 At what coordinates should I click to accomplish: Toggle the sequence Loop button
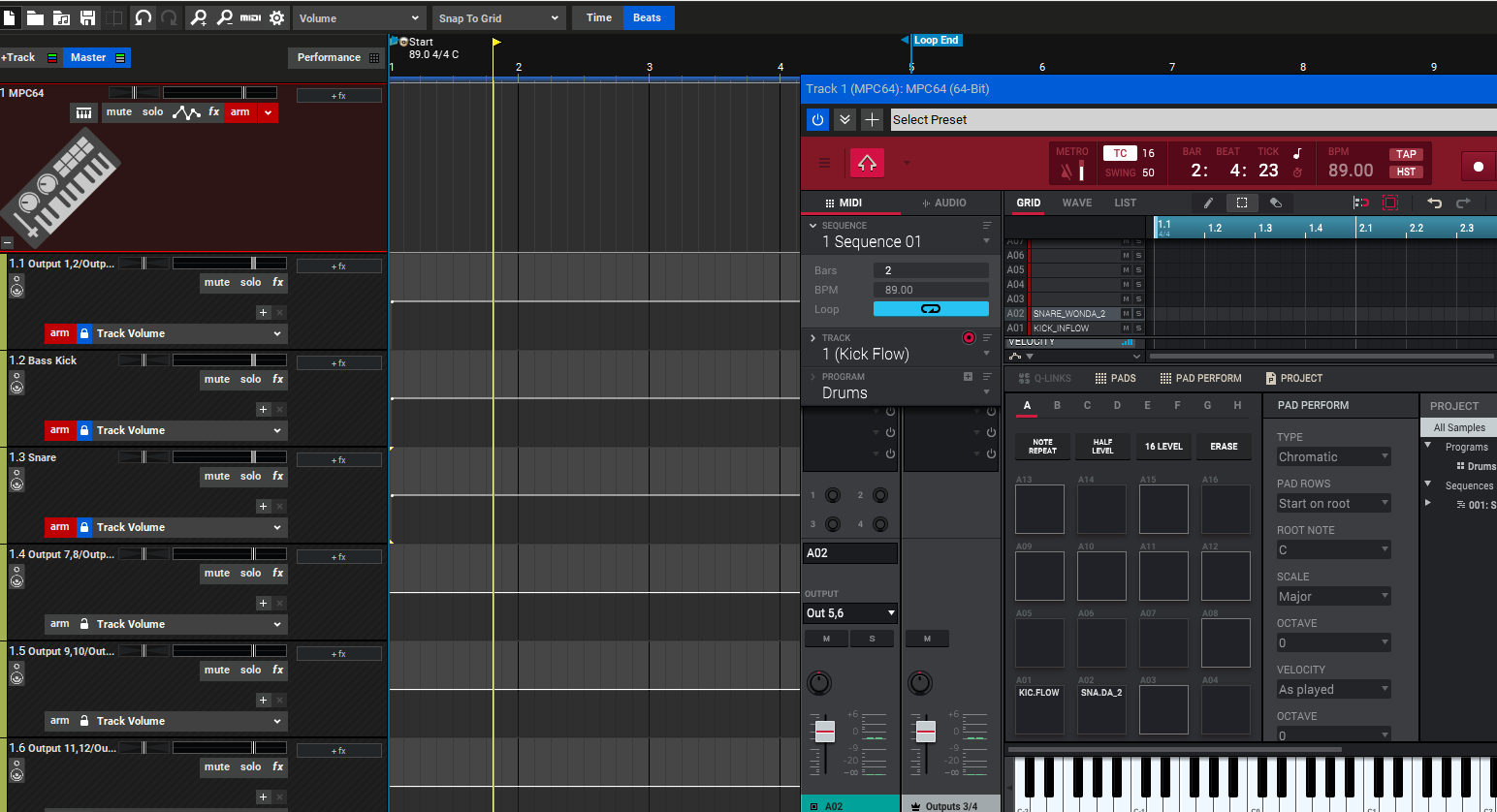931,309
